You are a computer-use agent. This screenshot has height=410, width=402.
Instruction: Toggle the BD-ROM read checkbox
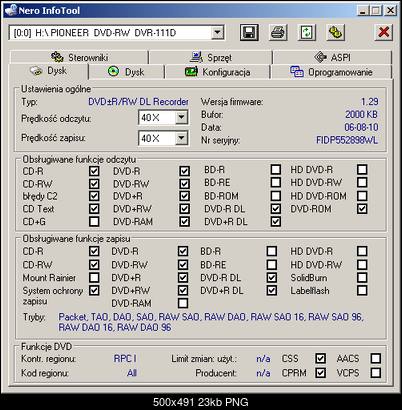point(276,196)
